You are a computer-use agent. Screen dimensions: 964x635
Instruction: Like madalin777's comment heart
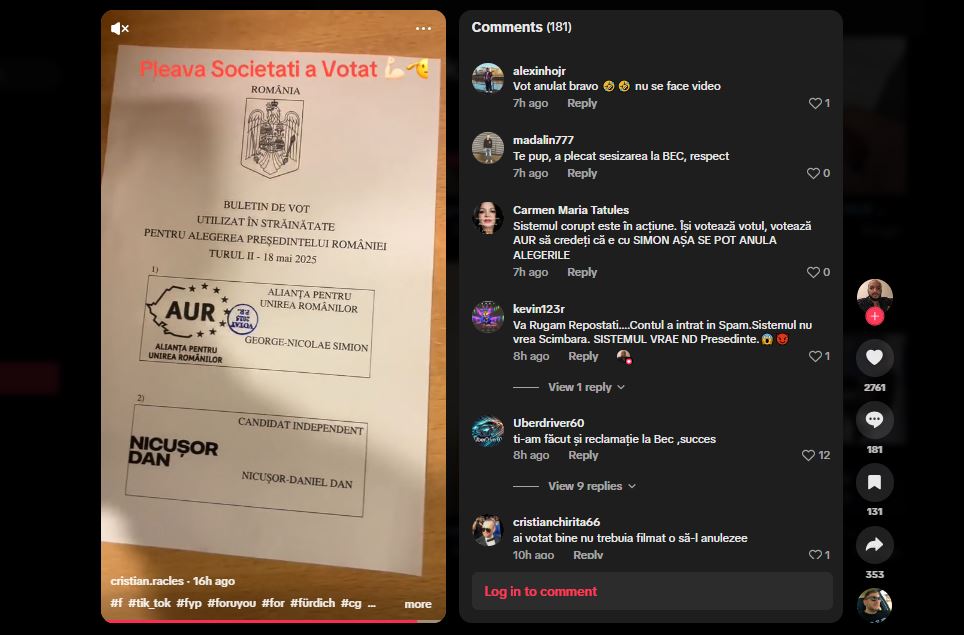[813, 173]
